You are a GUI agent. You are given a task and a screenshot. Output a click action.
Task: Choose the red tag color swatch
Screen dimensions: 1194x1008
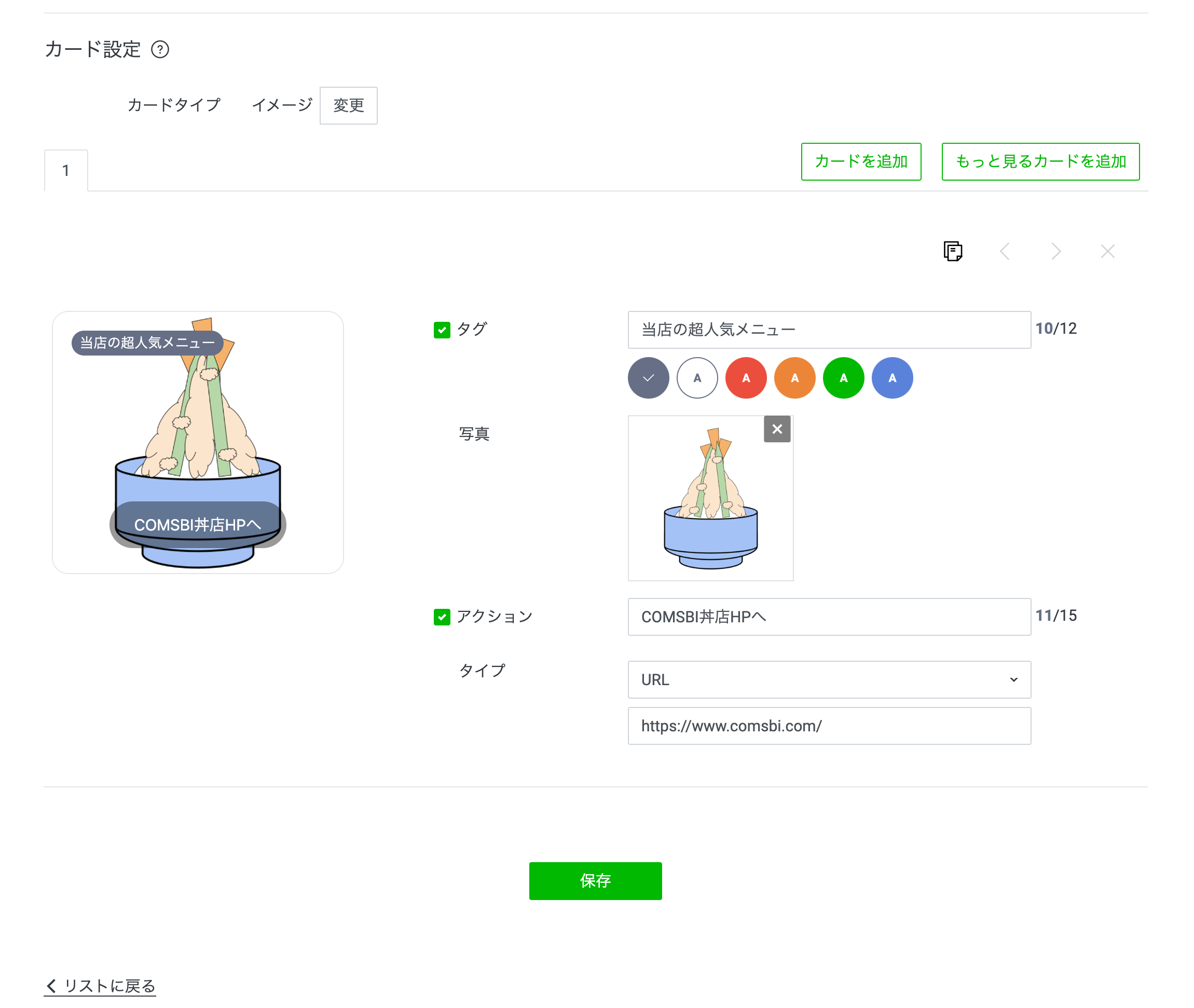point(746,378)
